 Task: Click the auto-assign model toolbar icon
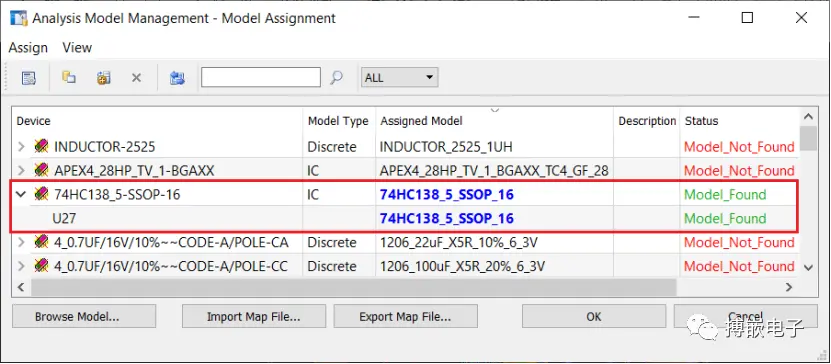[103, 78]
